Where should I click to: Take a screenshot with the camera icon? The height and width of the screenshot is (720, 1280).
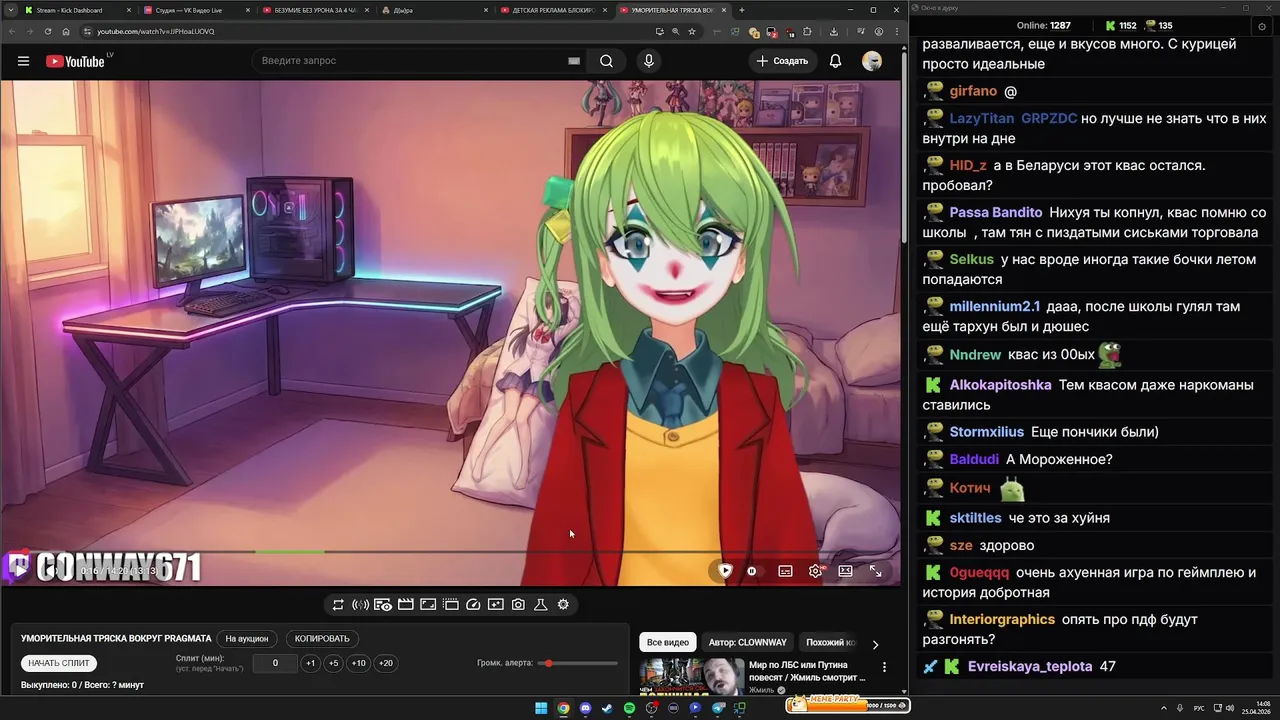click(x=518, y=605)
